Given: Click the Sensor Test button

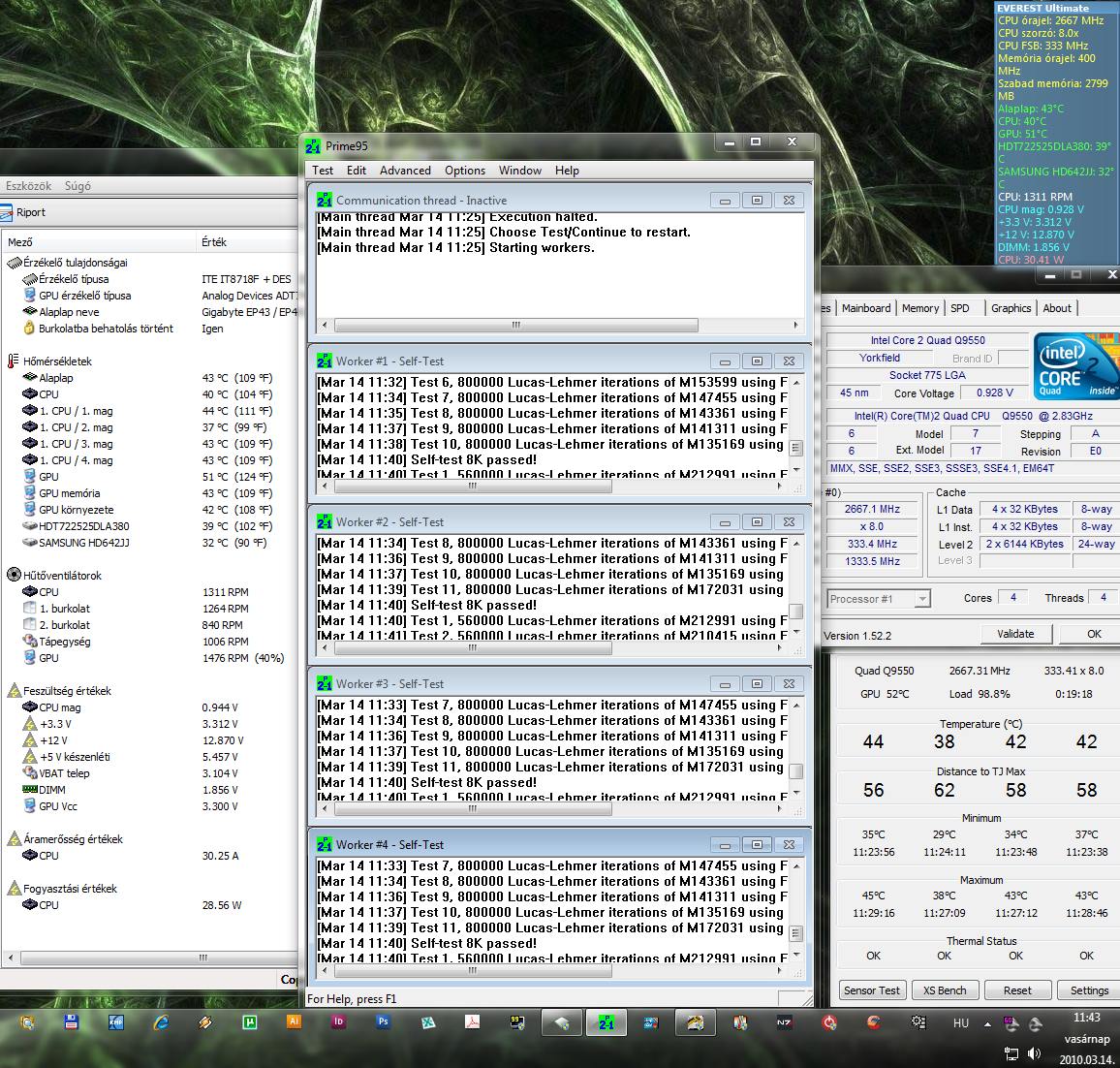Looking at the screenshot, I should pos(871,990).
